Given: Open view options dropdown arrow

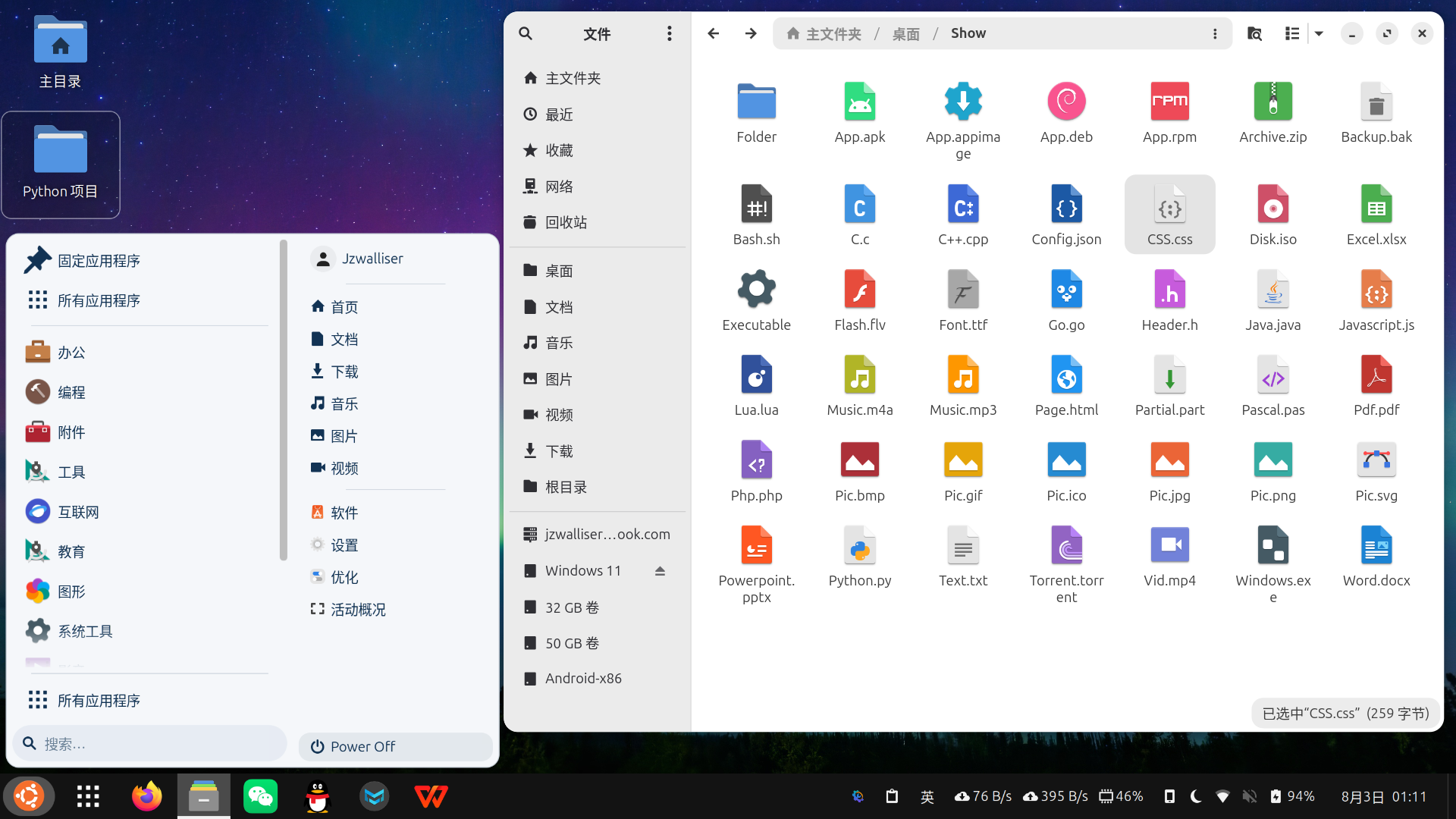Looking at the screenshot, I should [x=1319, y=33].
